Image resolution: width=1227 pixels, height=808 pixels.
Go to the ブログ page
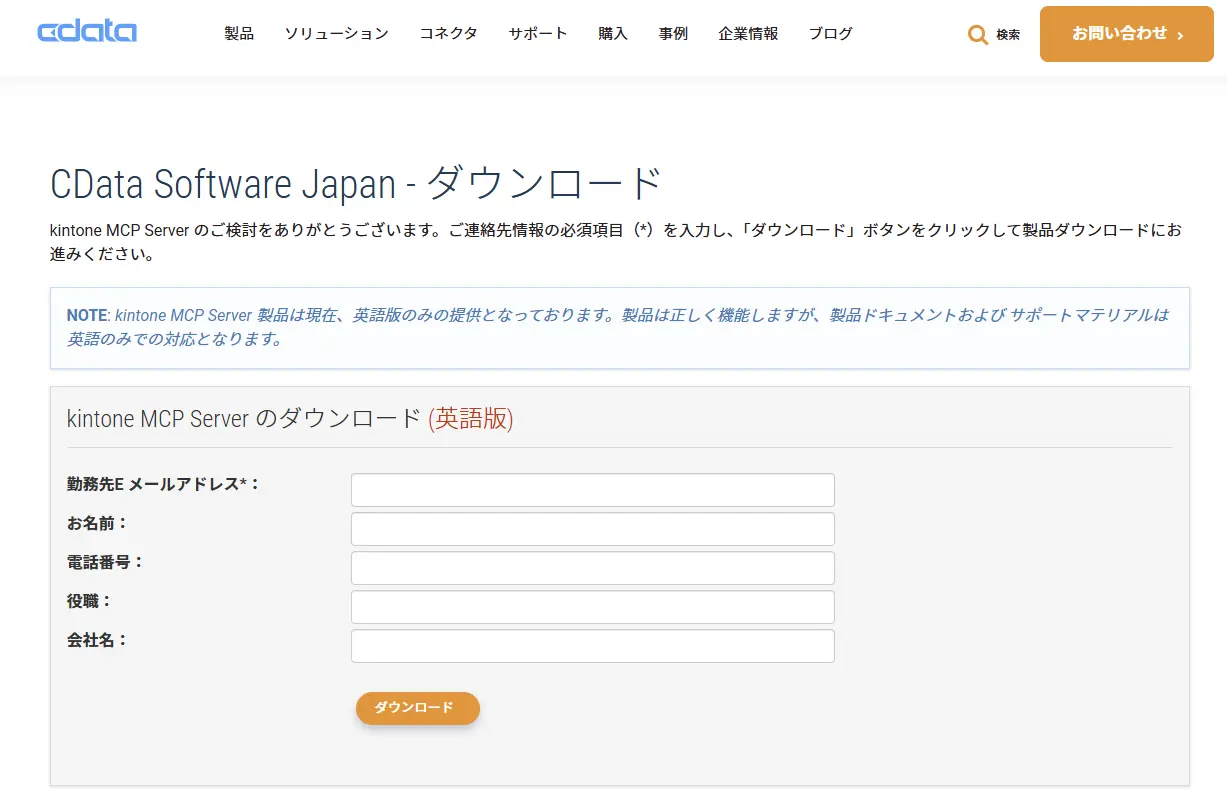point(830,34)
